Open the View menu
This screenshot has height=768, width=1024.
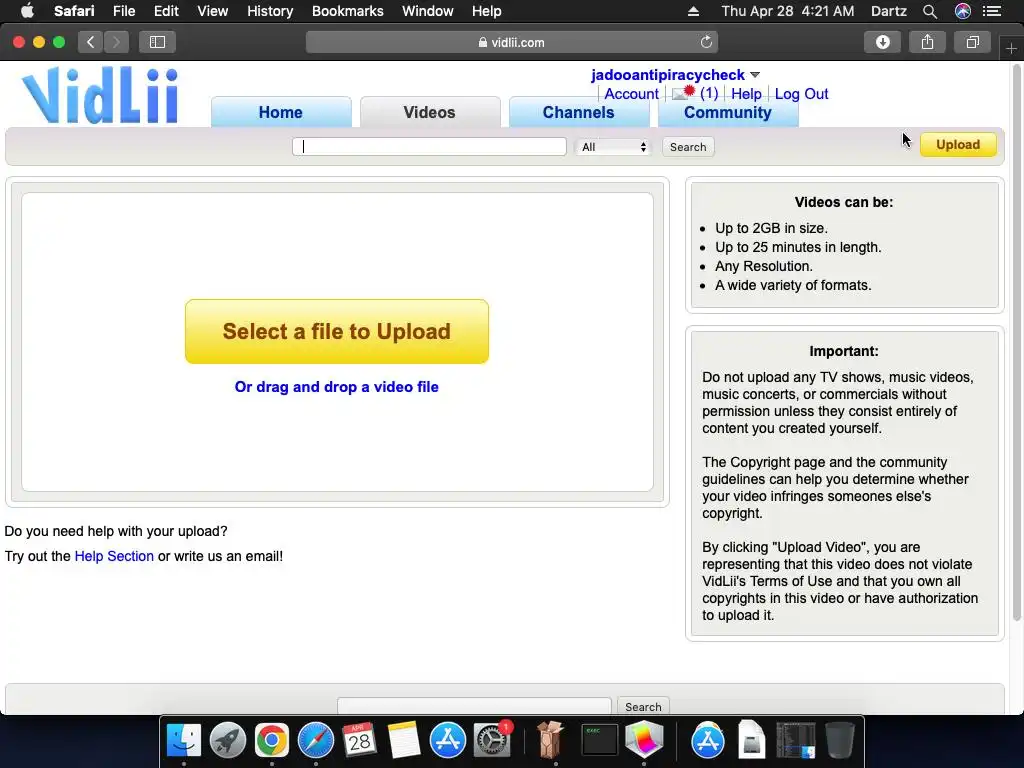(x=212, y=11)
